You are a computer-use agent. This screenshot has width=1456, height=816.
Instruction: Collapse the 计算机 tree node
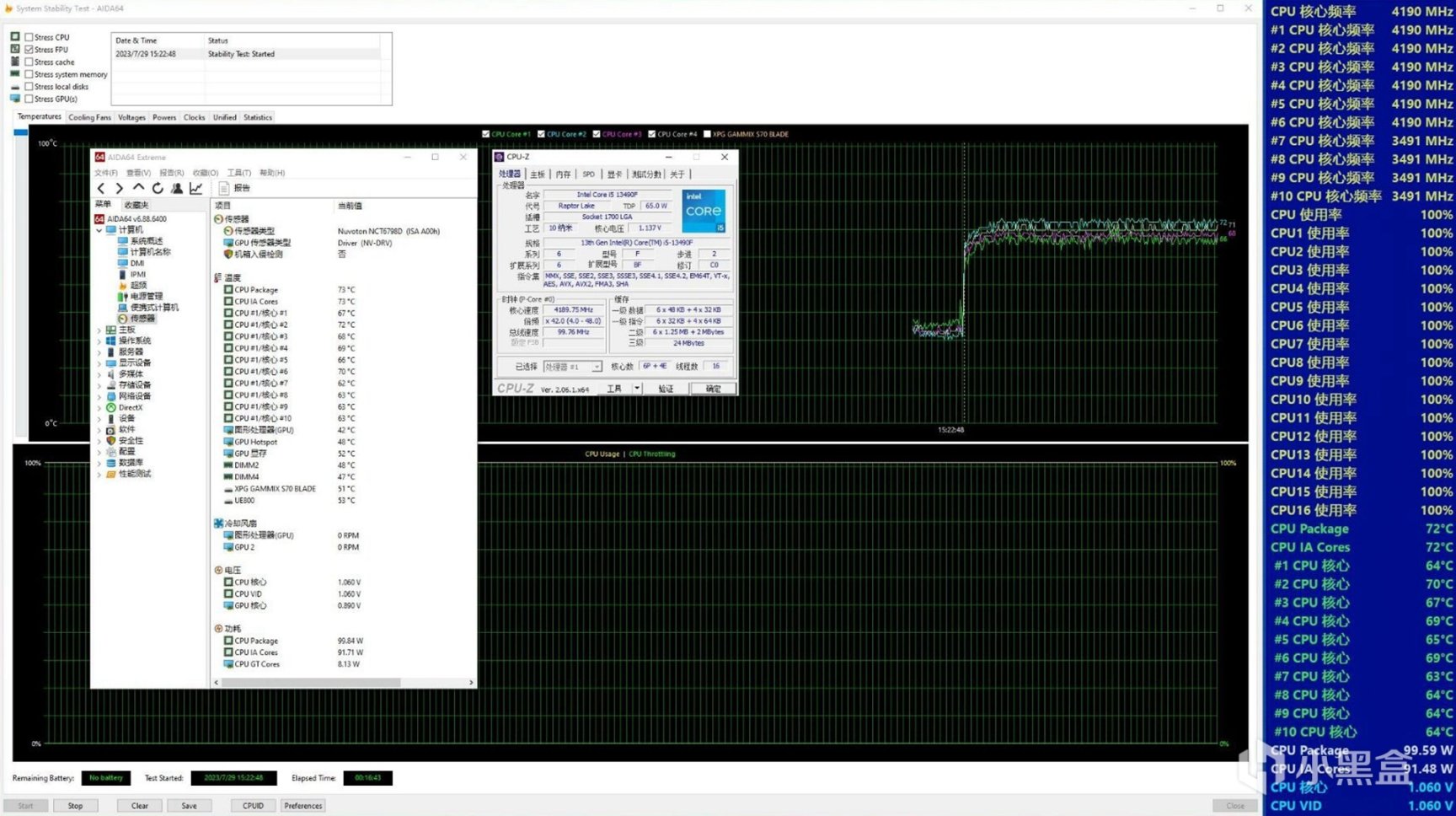[x=99, y=230]
